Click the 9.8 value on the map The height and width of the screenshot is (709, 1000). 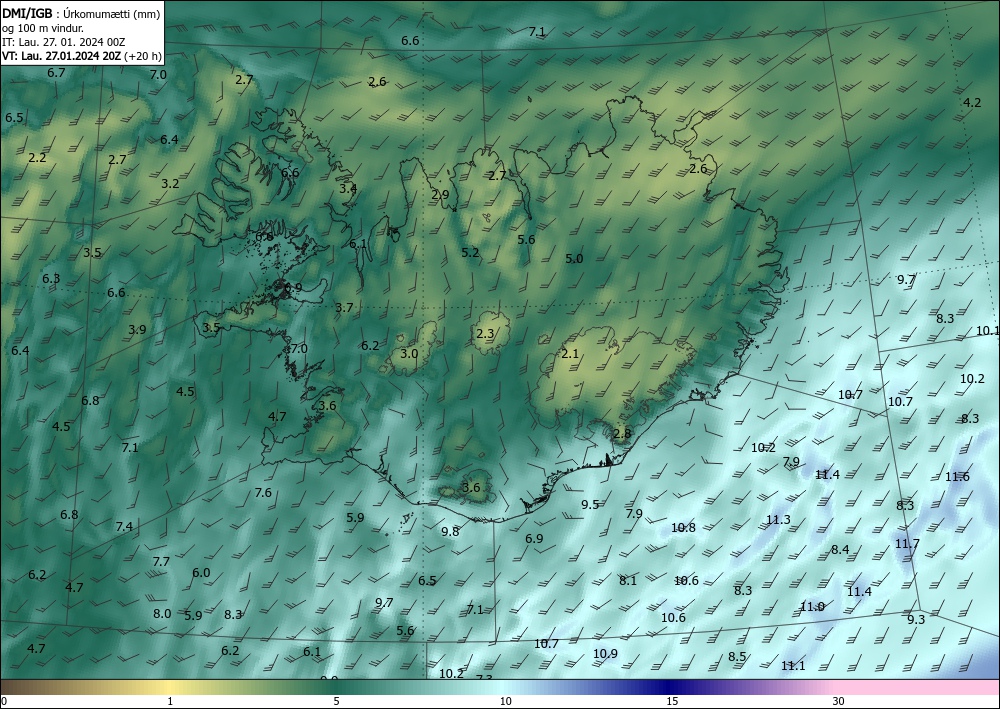pos(450,531)
